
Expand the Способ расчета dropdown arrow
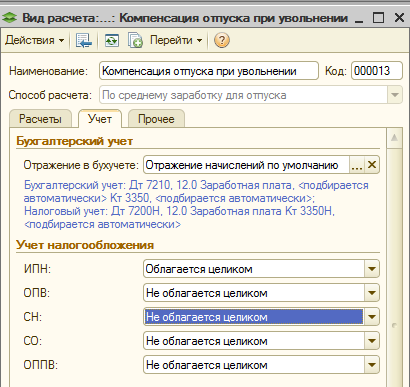pyautogui.click(x=395, y=95)
